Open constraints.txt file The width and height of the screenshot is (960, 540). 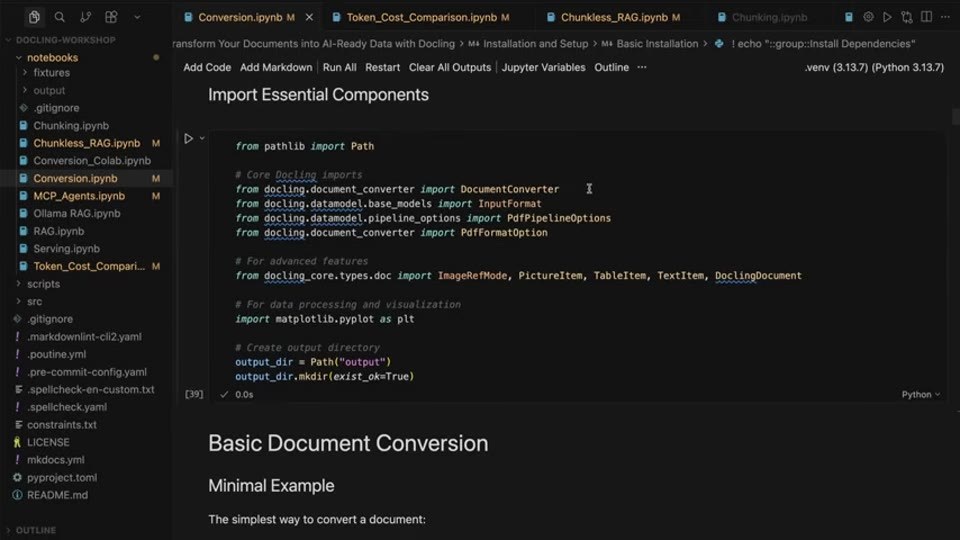point(61,425)
